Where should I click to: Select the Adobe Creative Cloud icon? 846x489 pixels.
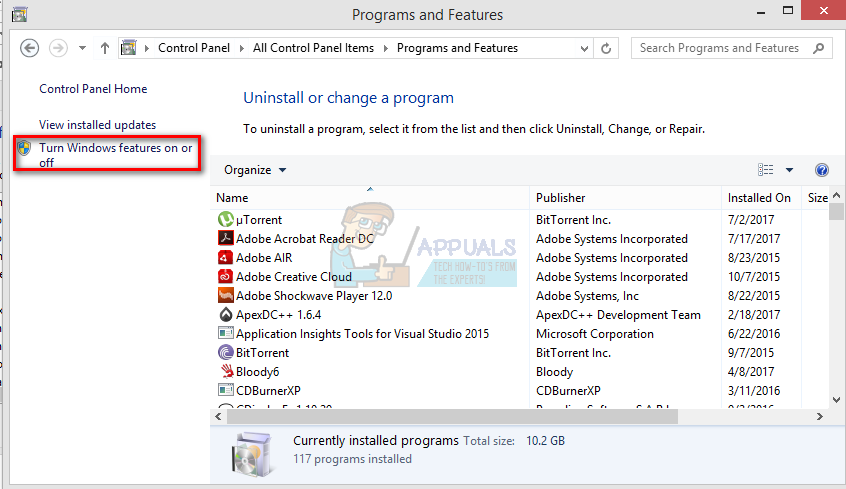(x=226, y=276)
